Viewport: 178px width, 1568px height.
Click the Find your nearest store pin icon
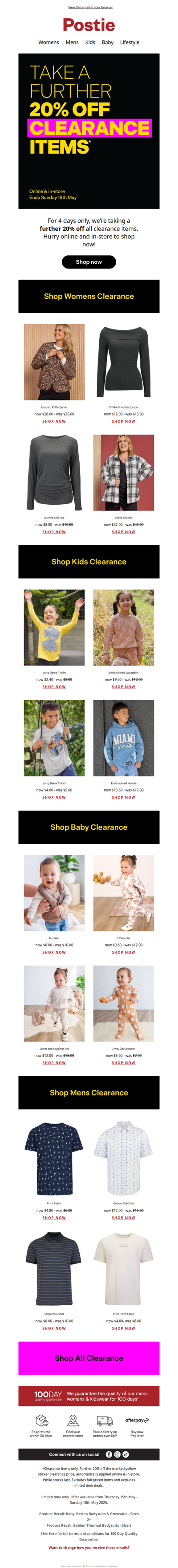point(73,1420)
